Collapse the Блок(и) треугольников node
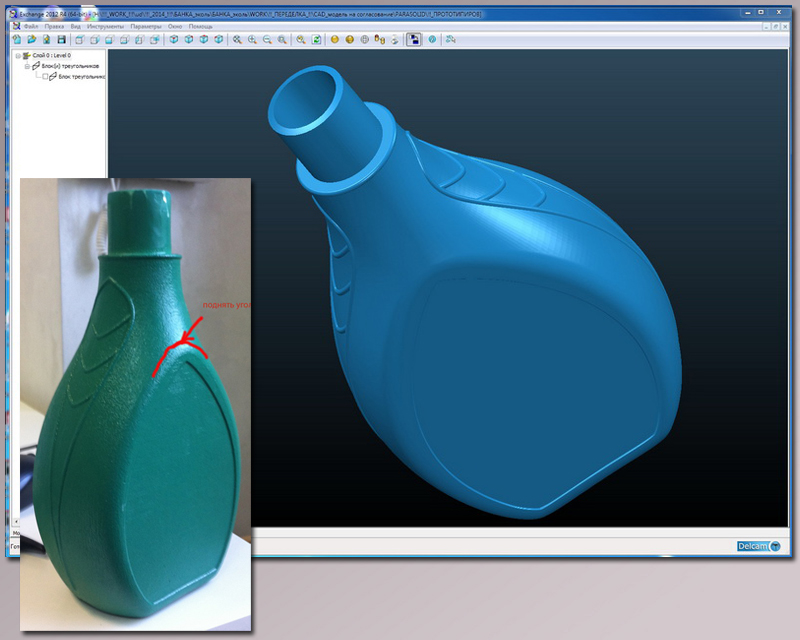The image size is (800, 640). [28, 66]
